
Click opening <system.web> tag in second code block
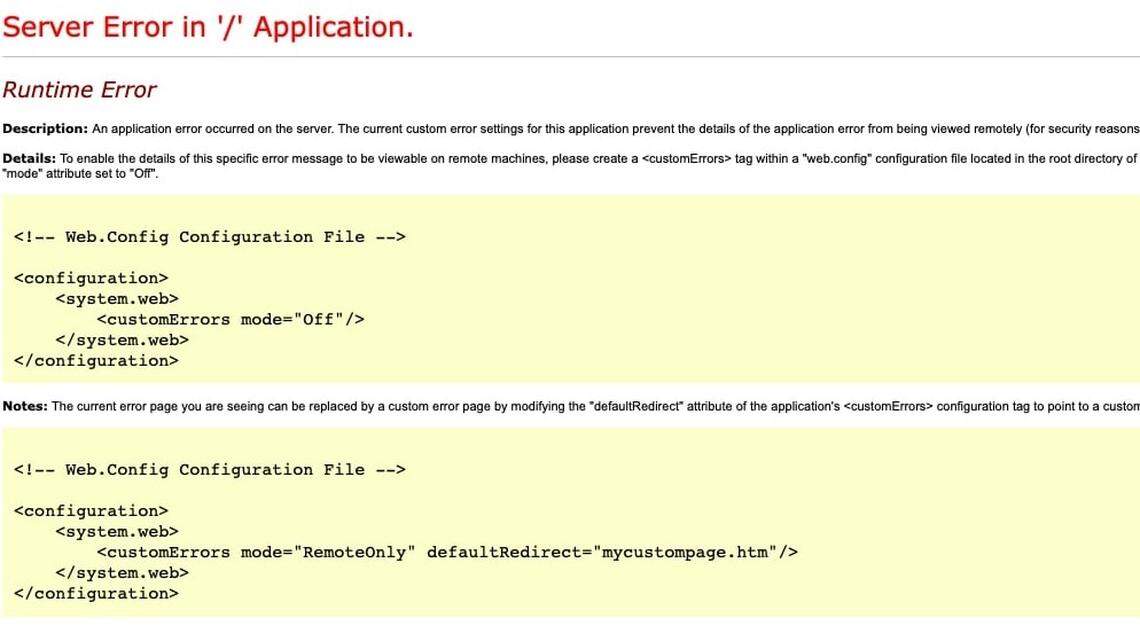tap(117, 532)
